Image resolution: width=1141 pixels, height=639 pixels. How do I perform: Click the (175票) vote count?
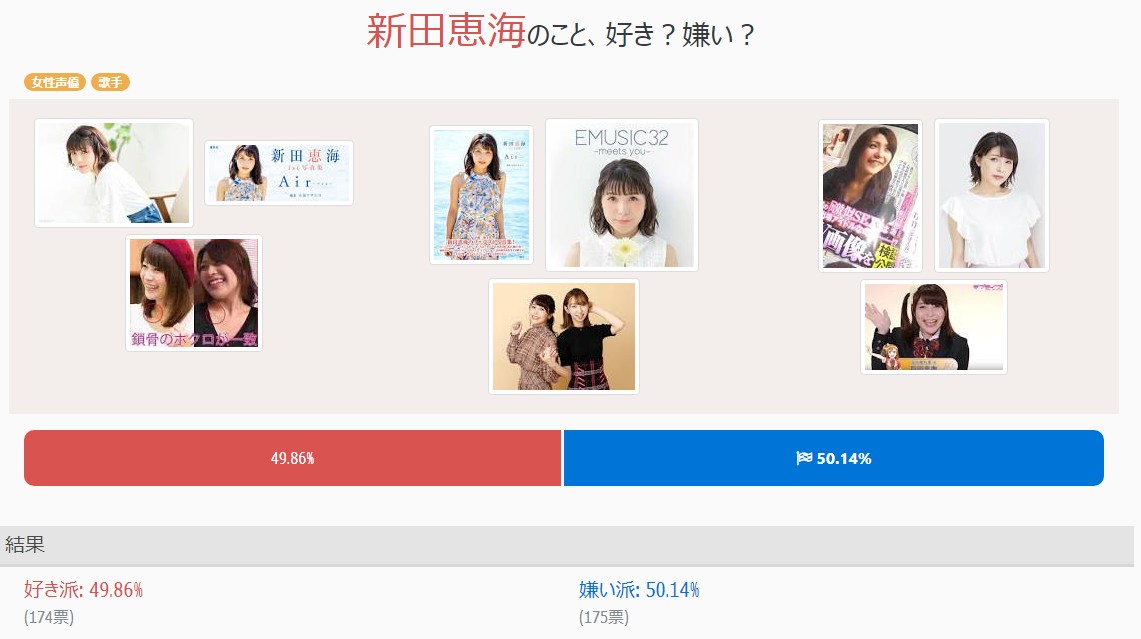(x=604, y=617)
